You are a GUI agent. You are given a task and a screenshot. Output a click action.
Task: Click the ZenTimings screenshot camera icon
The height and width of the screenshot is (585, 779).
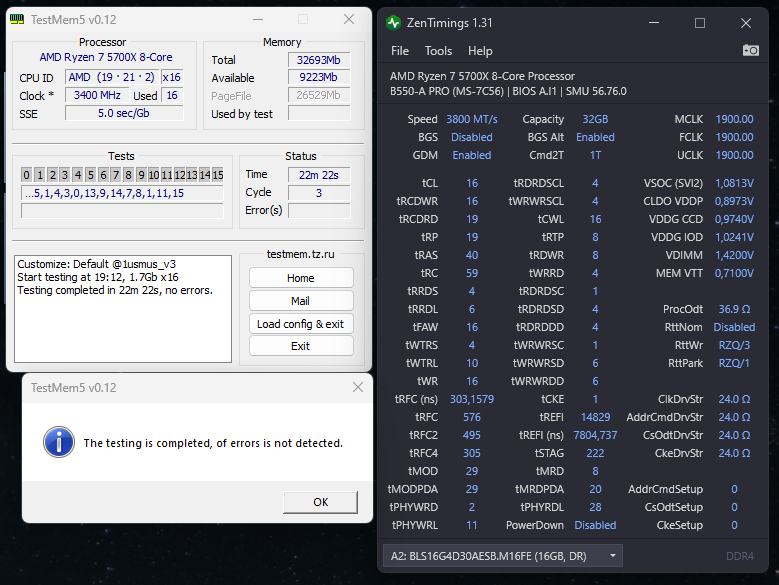point(750,50)
